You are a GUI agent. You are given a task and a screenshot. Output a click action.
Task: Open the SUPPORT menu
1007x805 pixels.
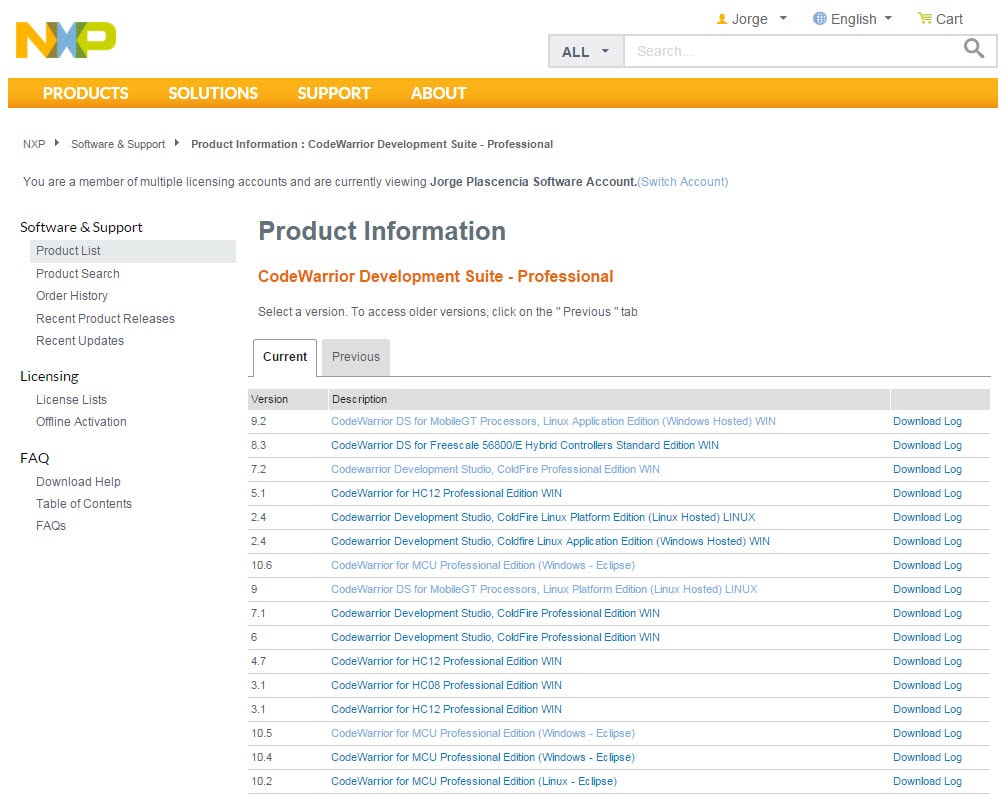point(333,93)
